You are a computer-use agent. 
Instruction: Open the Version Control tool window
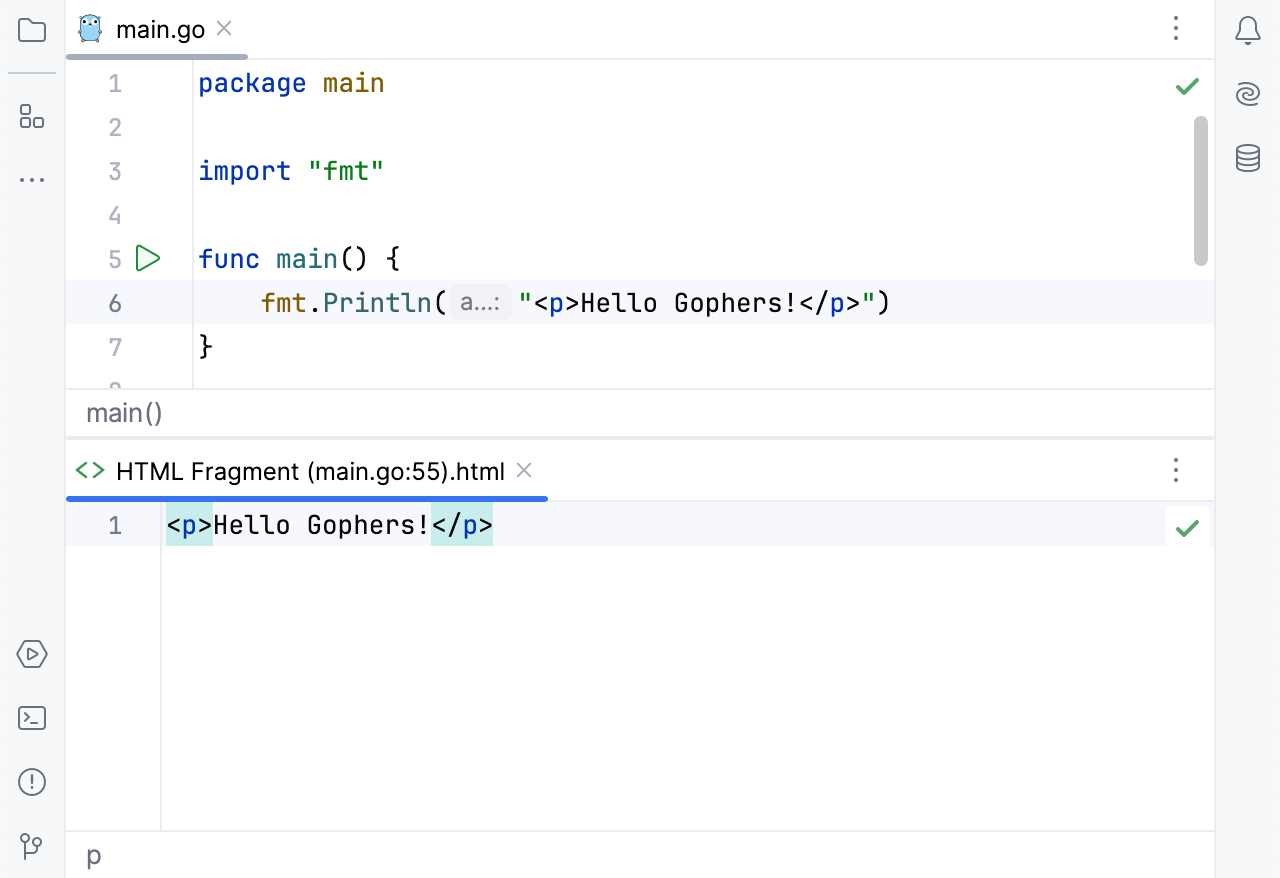(x=31, y=846)
